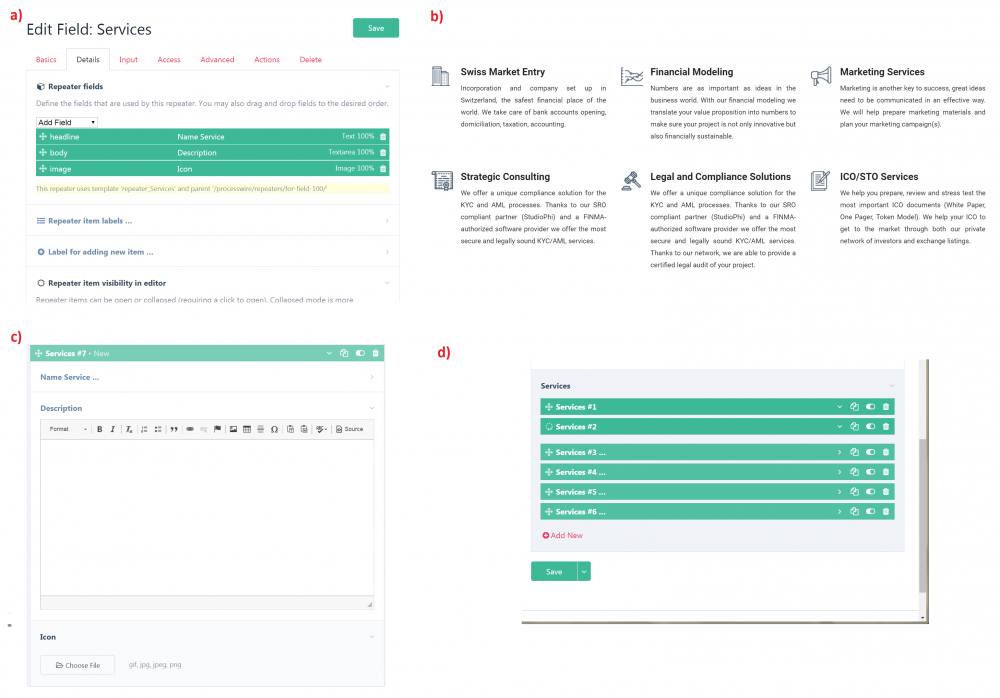This screenshot has height=698, width=1000.
Task: Toggle bold formatting in the Description editor
Action: pyautogui.click(x=100, y=429)
